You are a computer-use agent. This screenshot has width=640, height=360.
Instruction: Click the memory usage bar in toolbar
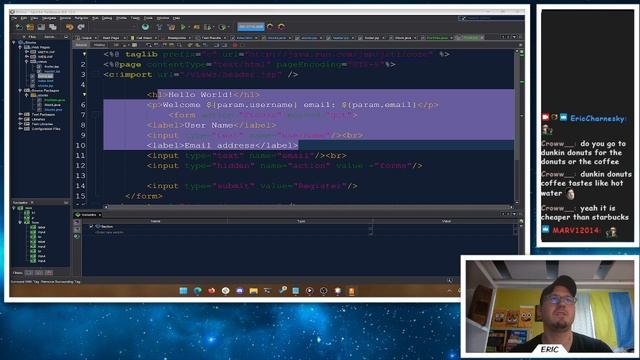(x=251, y=27)
